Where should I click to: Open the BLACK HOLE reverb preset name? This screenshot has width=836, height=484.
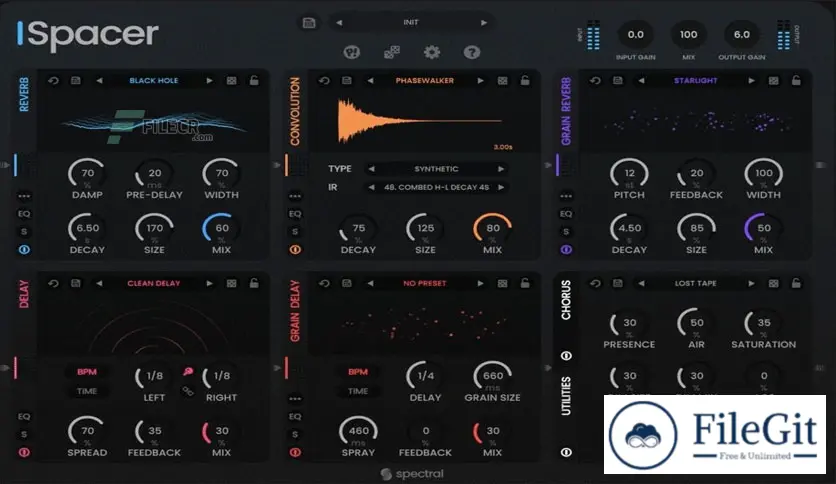pos(154,80)
